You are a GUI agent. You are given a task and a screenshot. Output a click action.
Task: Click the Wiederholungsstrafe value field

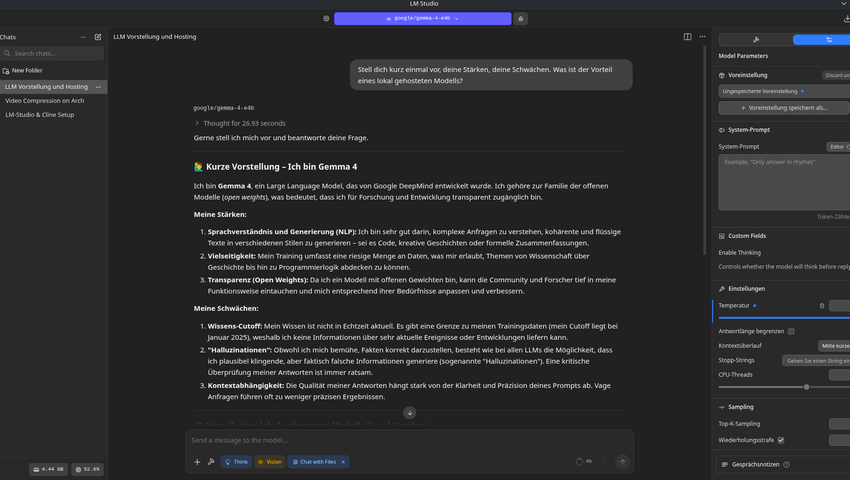840,440
